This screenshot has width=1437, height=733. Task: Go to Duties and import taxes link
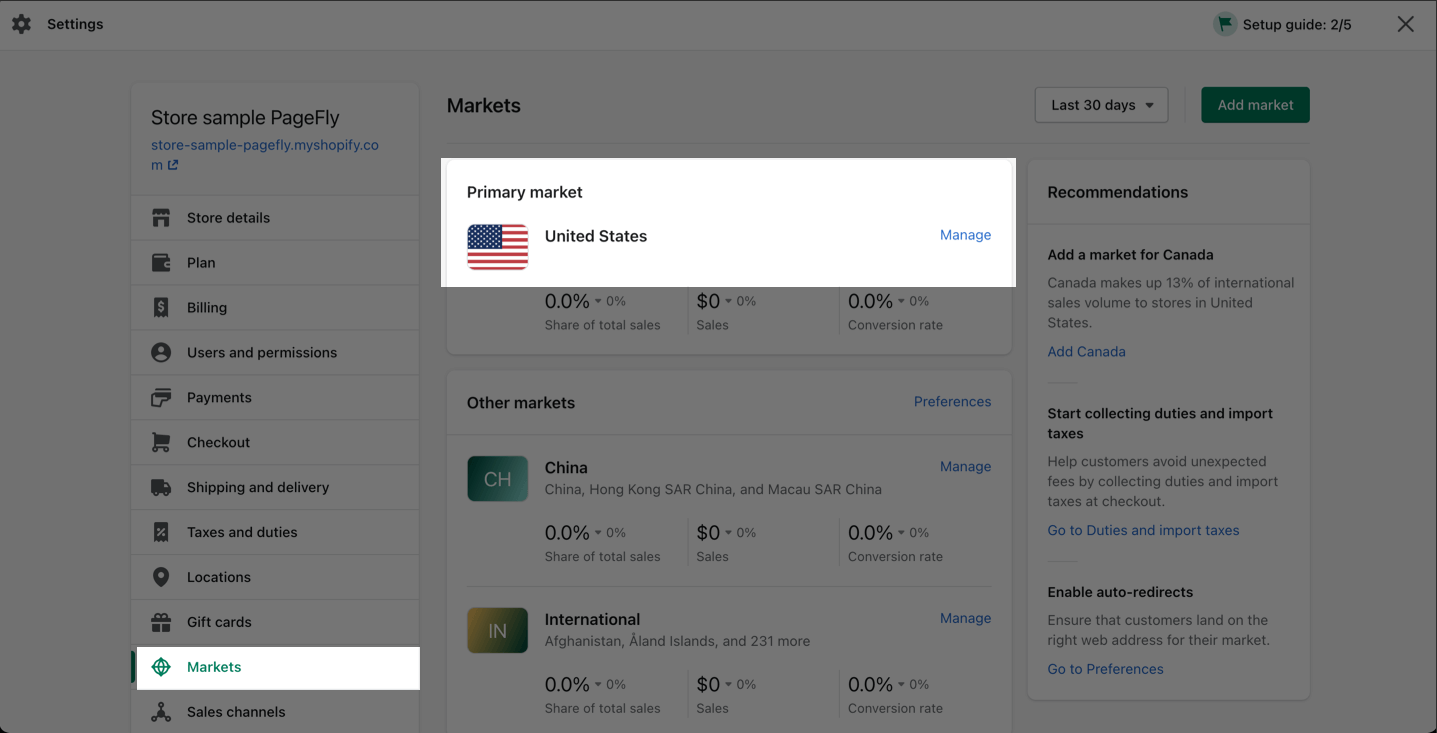(1143, 531)
